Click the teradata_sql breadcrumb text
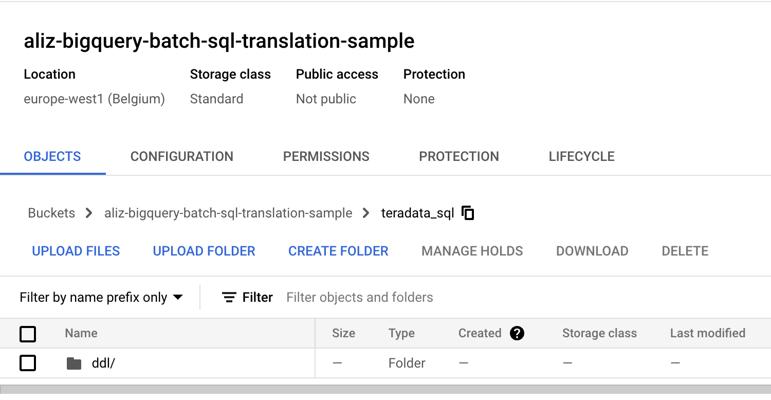Screen dimensions: 771x400 [x=417, y=213]
